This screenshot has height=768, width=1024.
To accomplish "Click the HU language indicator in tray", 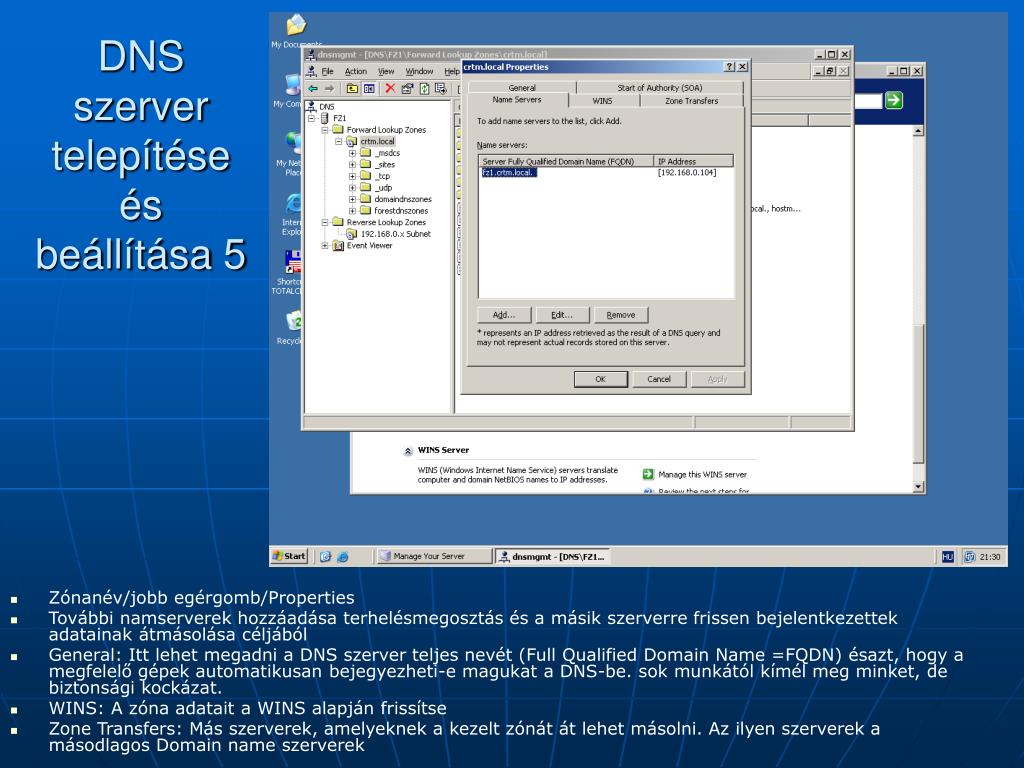I will click(x=948, y=556).
